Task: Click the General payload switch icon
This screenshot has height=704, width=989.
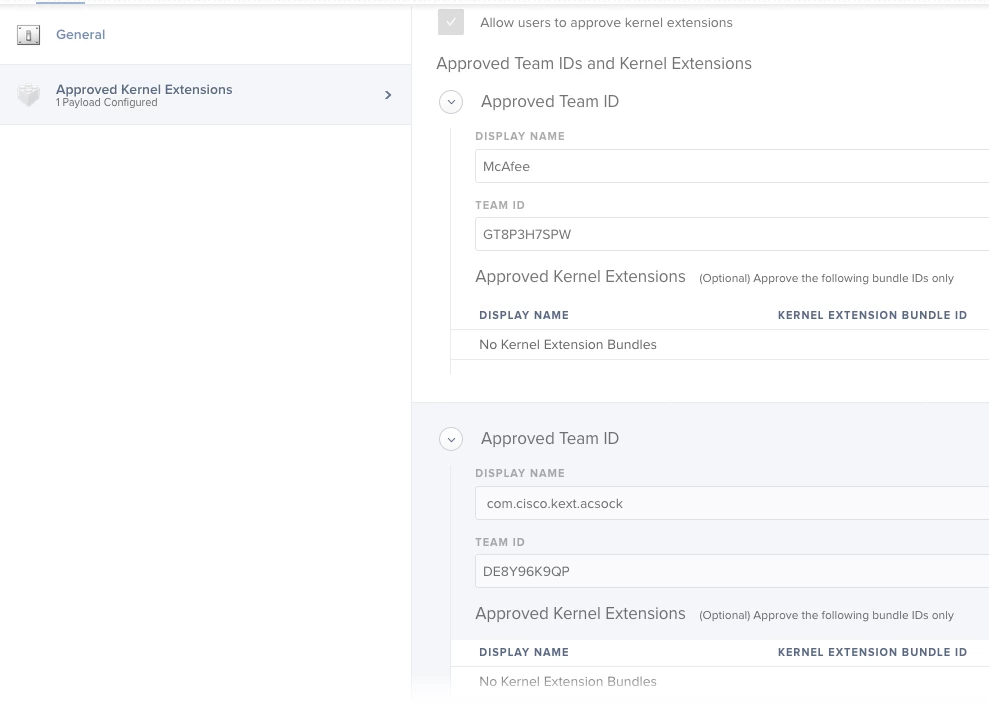Action: (28, 35)
